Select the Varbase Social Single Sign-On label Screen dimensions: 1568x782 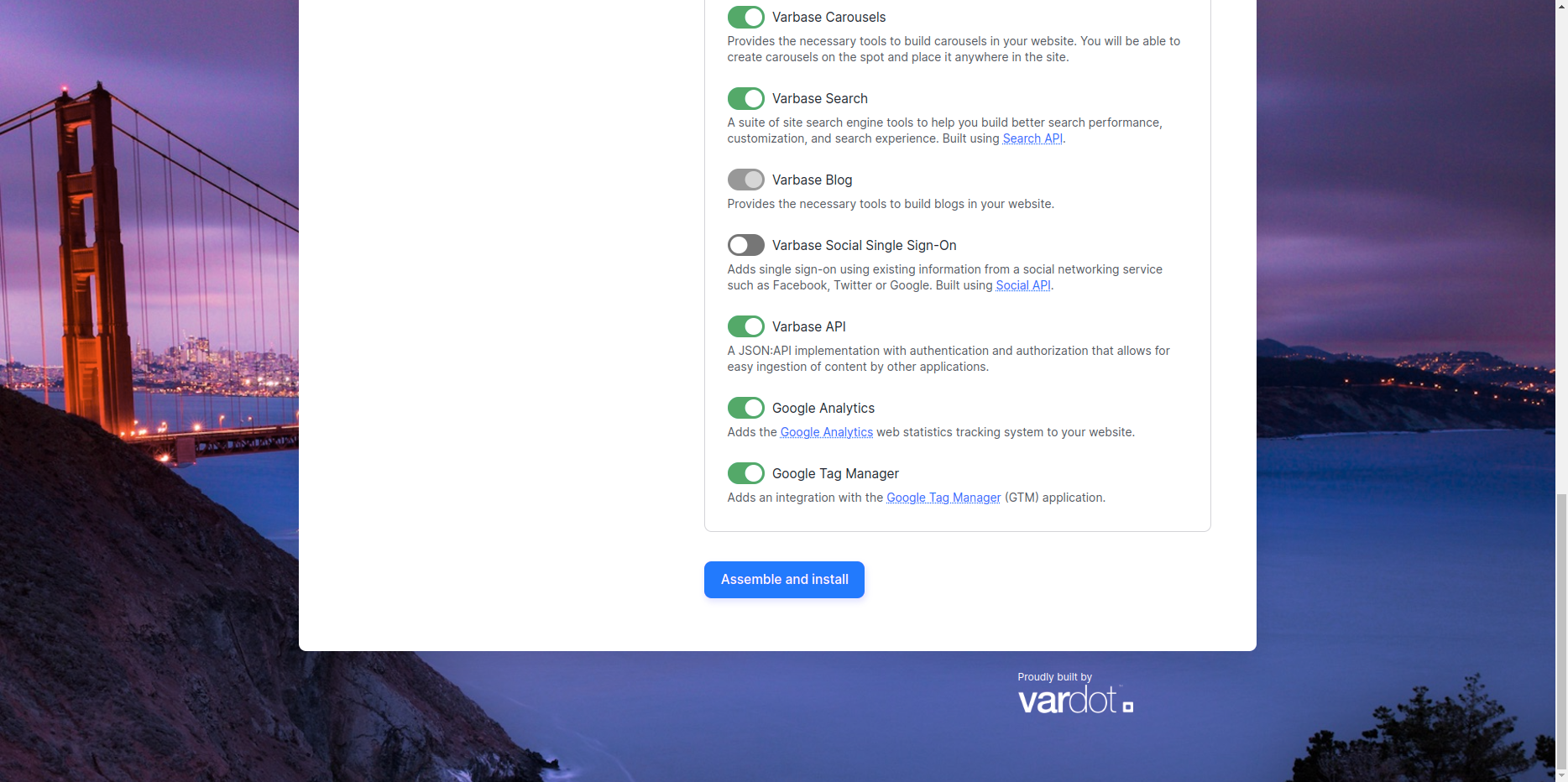pos(864,245)
